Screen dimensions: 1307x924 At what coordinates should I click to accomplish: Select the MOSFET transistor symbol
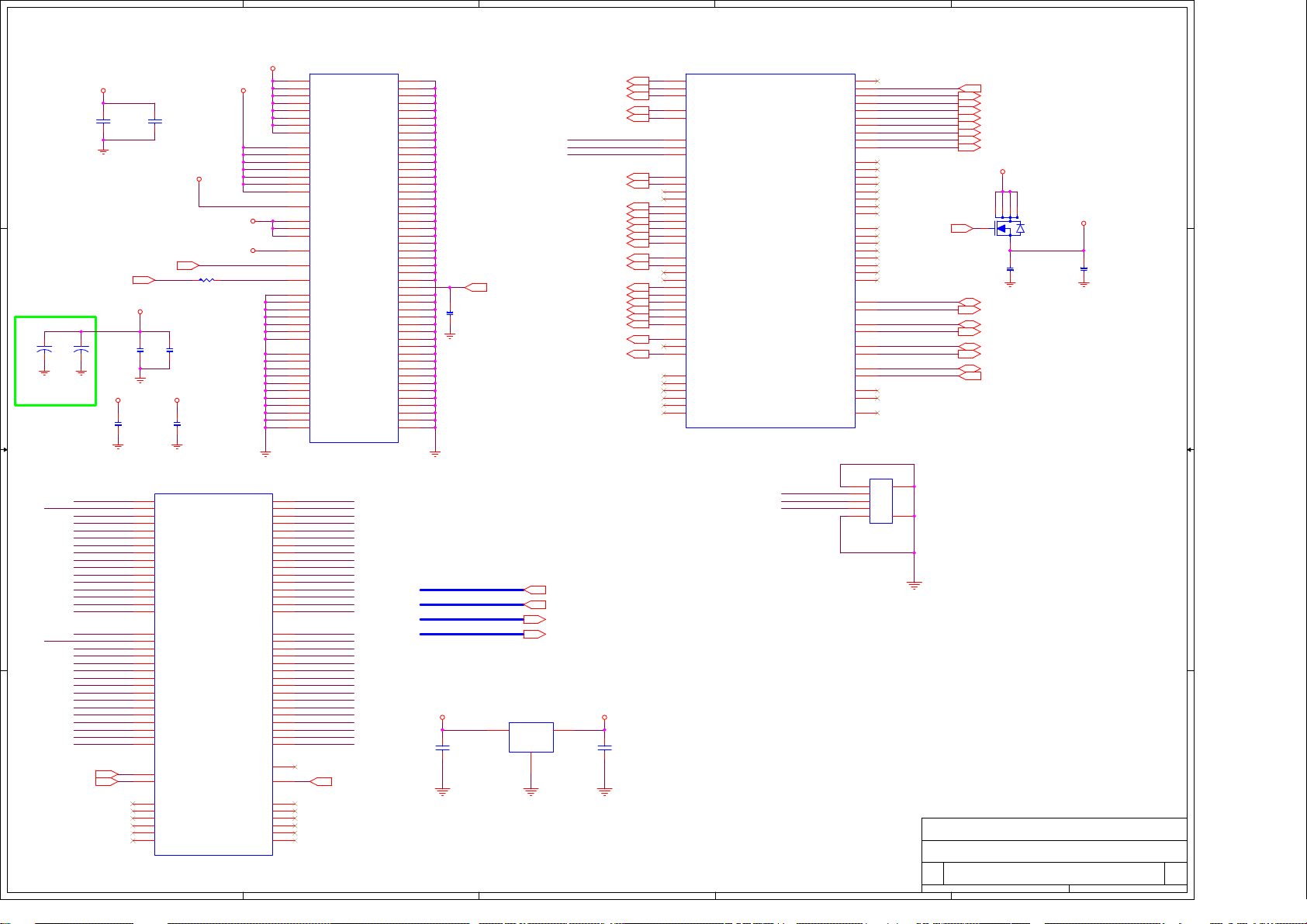pos(1009,228)
